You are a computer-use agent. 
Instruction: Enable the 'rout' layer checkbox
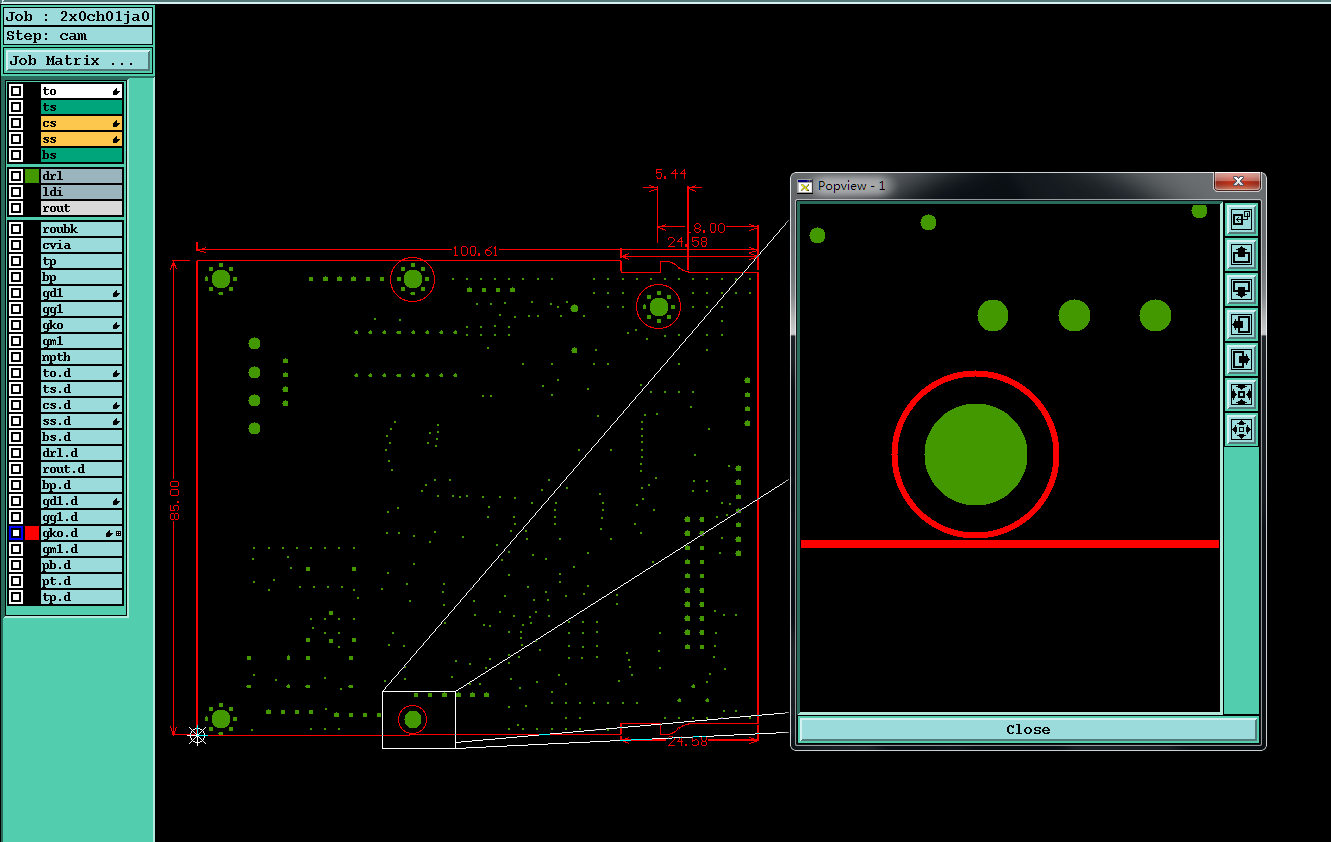pos(16,208)
